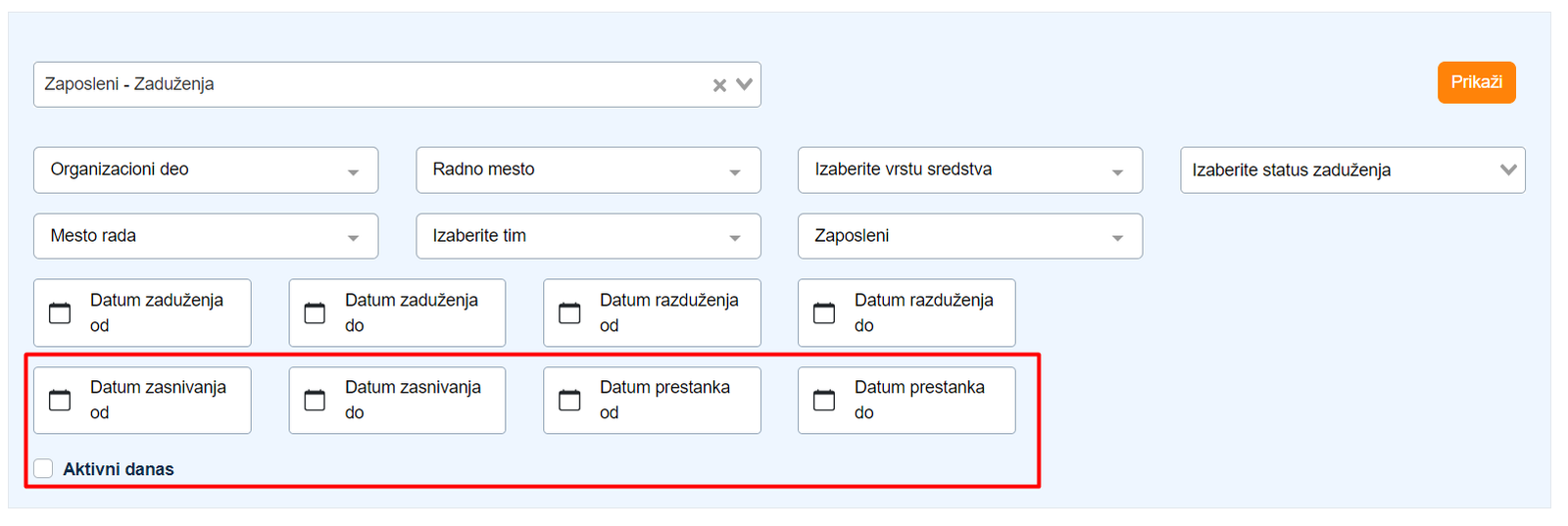Viewport: 1568px width, 526px height.
Task: Click calendar icon for Datum zasnivanja do
Action: click(315, 400)
